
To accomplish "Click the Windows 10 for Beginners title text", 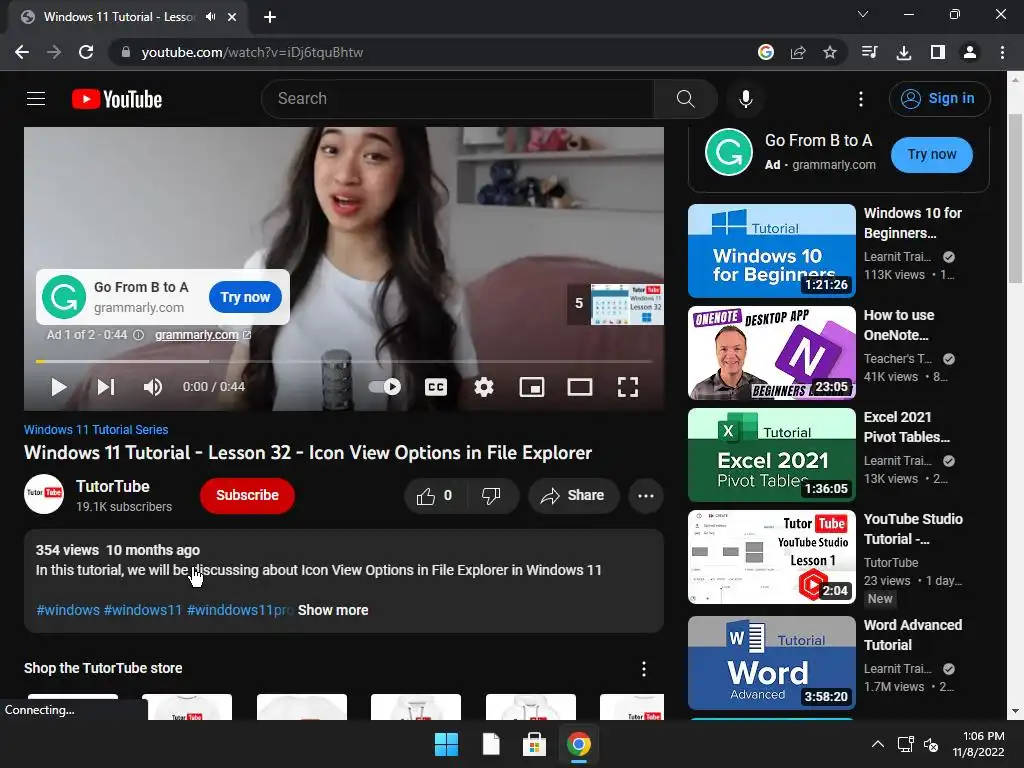I will [x=912, y=223].
